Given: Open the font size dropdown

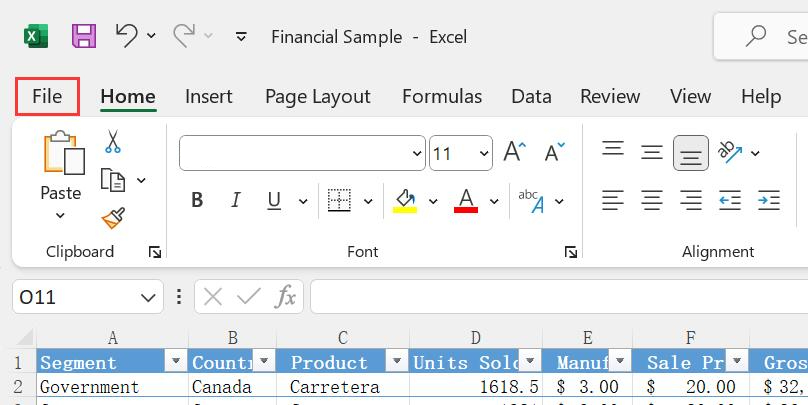Looking at the screenshot, I should 485,153.
